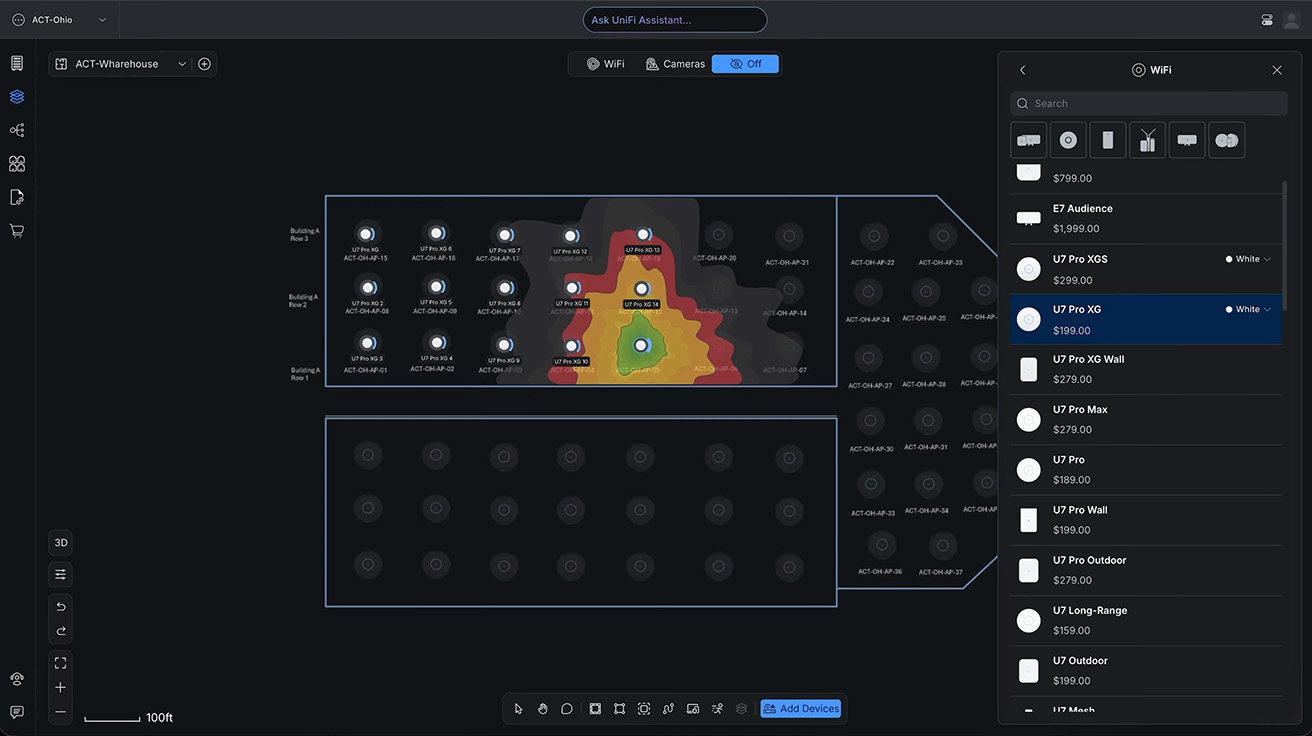Open the shopping cart sidebar icon
This screenshot has width=1312, height=736.
(17, 230)
